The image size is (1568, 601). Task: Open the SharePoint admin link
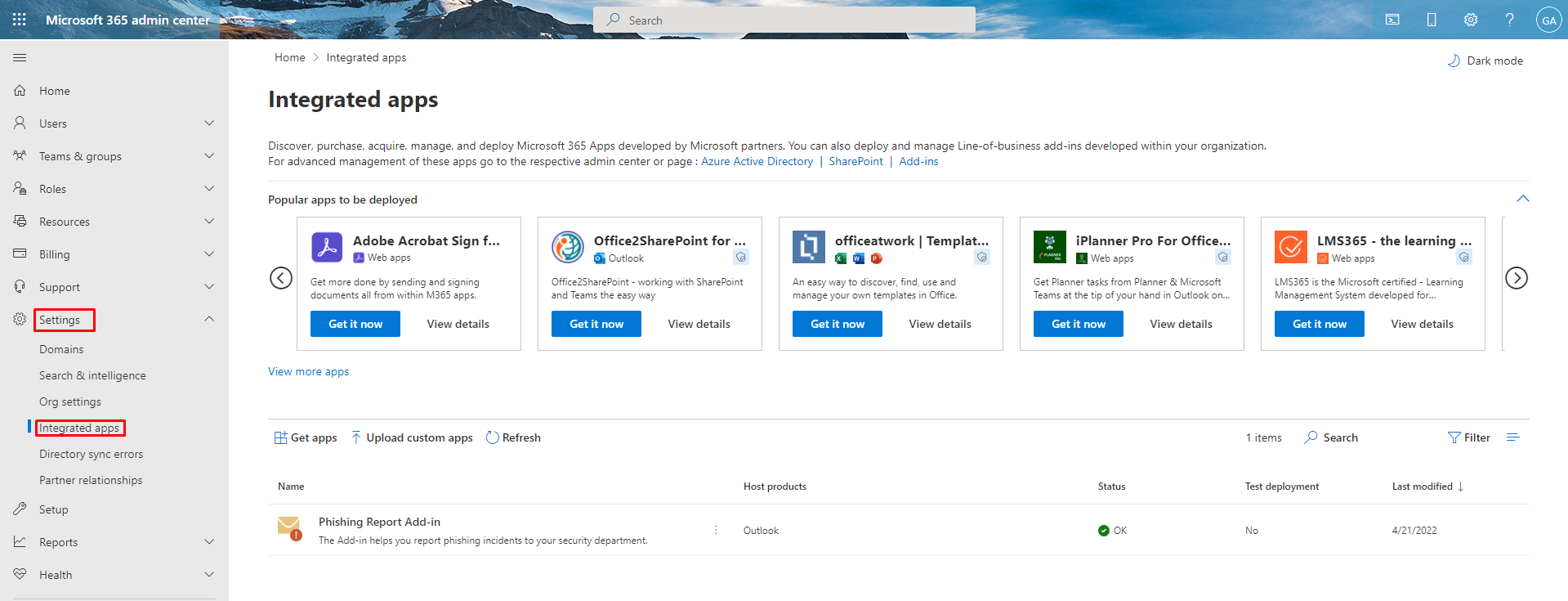coord(855,161)
